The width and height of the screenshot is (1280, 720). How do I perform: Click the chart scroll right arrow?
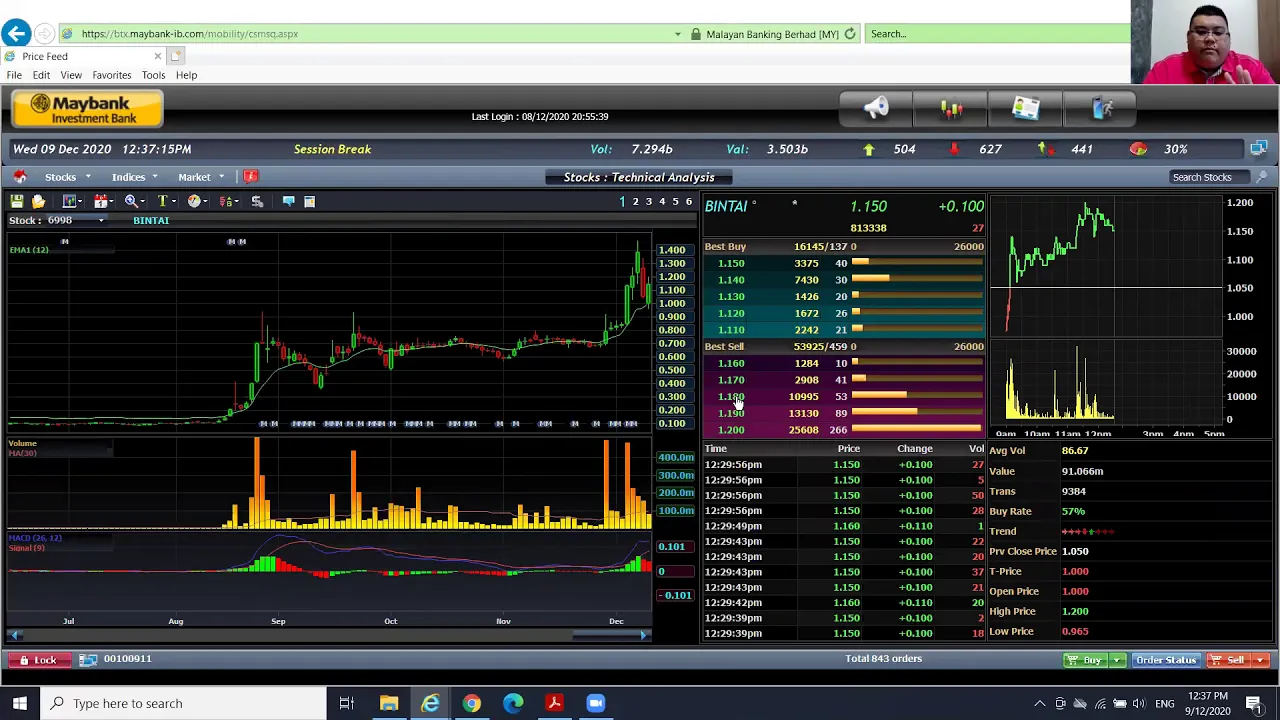[644, 635]
